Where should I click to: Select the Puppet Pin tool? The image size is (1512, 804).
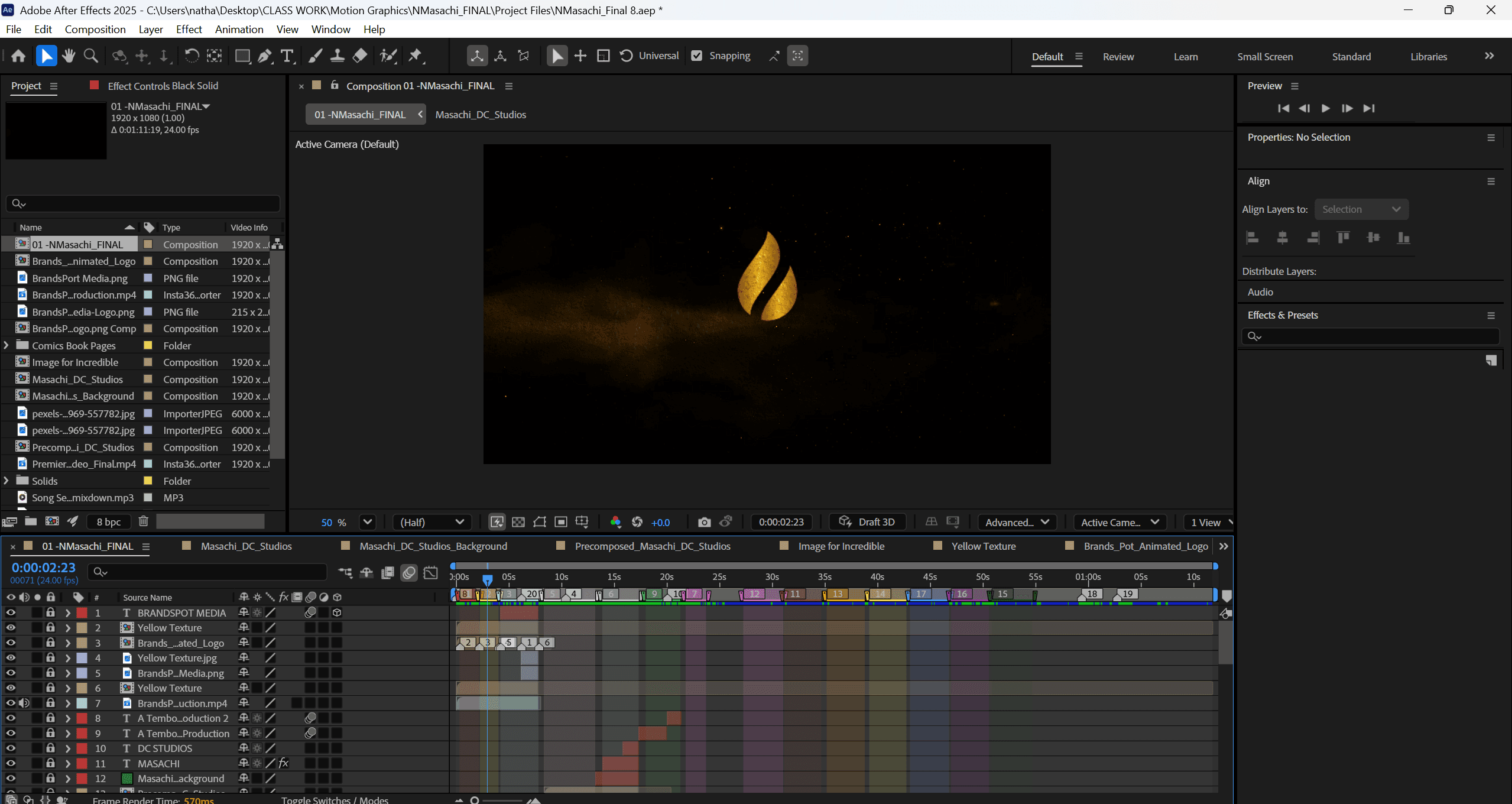416,56
